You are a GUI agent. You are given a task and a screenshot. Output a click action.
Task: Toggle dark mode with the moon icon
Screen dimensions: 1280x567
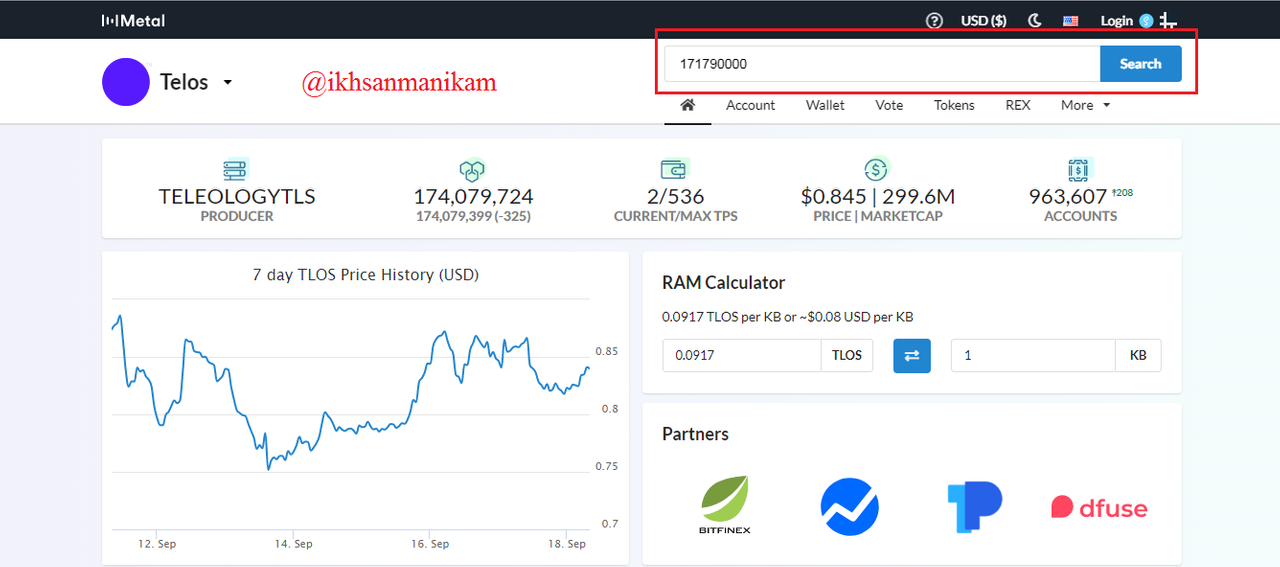(x=1035, y=20)
